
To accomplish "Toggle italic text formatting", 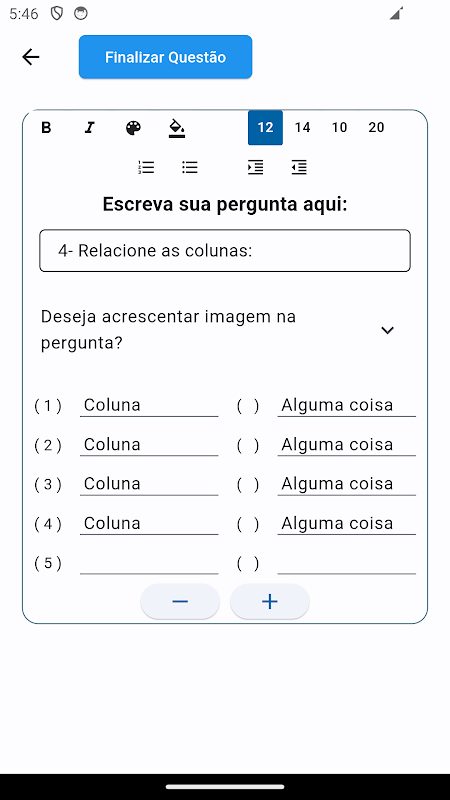I will (90, 128).
